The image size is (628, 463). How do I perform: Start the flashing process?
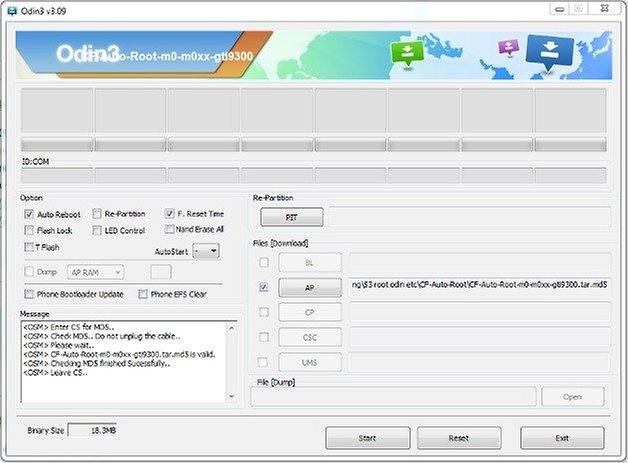368,438
